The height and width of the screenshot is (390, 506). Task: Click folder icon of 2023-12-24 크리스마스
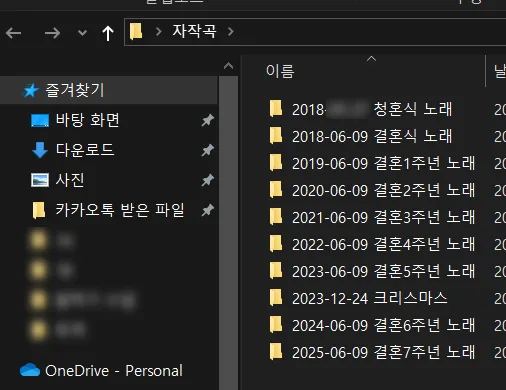pos(276,298)
